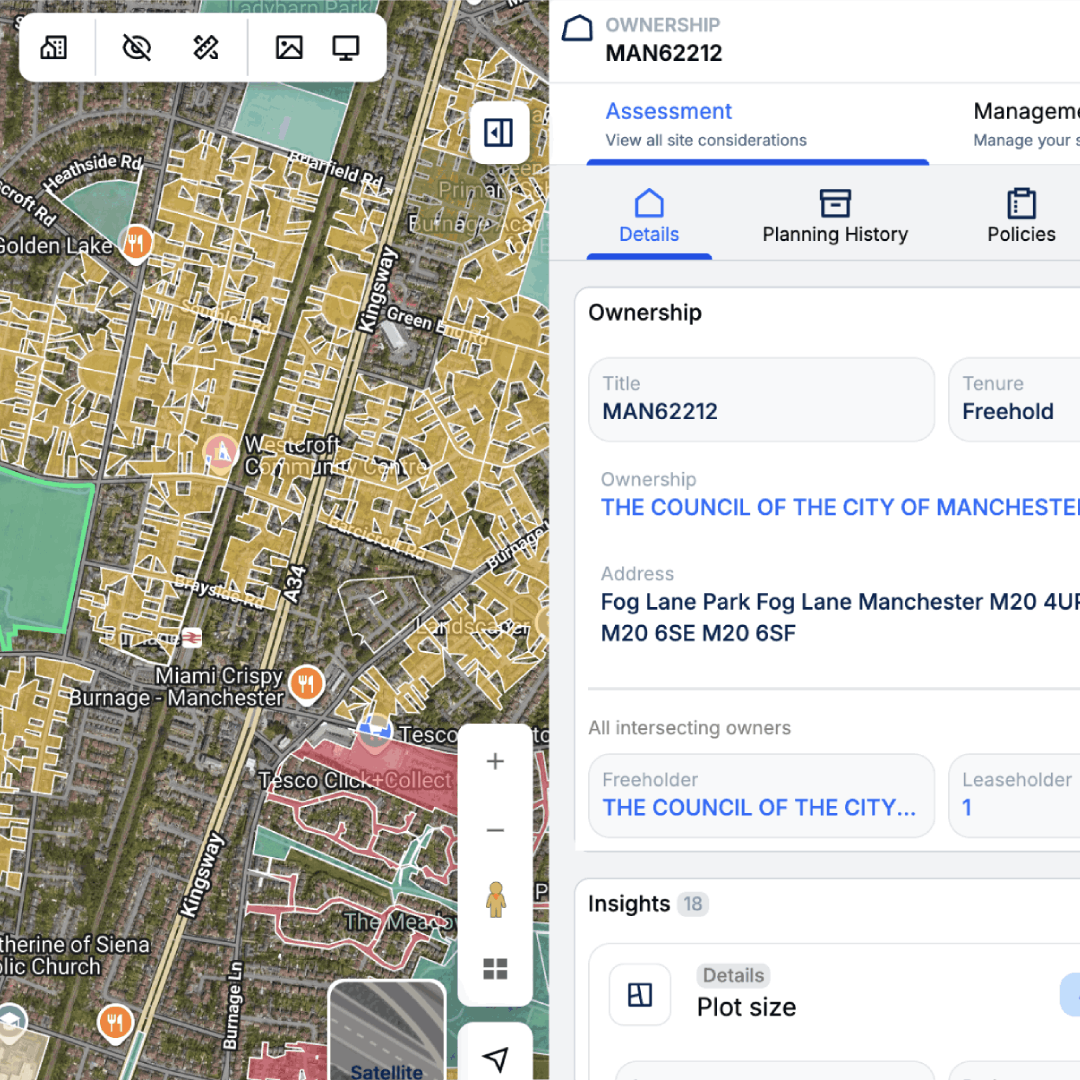Image resolution: width=1080 pixels, height=1080 pixels.
Task: Activate Street View pegman
Action: (x=495, y=900)
